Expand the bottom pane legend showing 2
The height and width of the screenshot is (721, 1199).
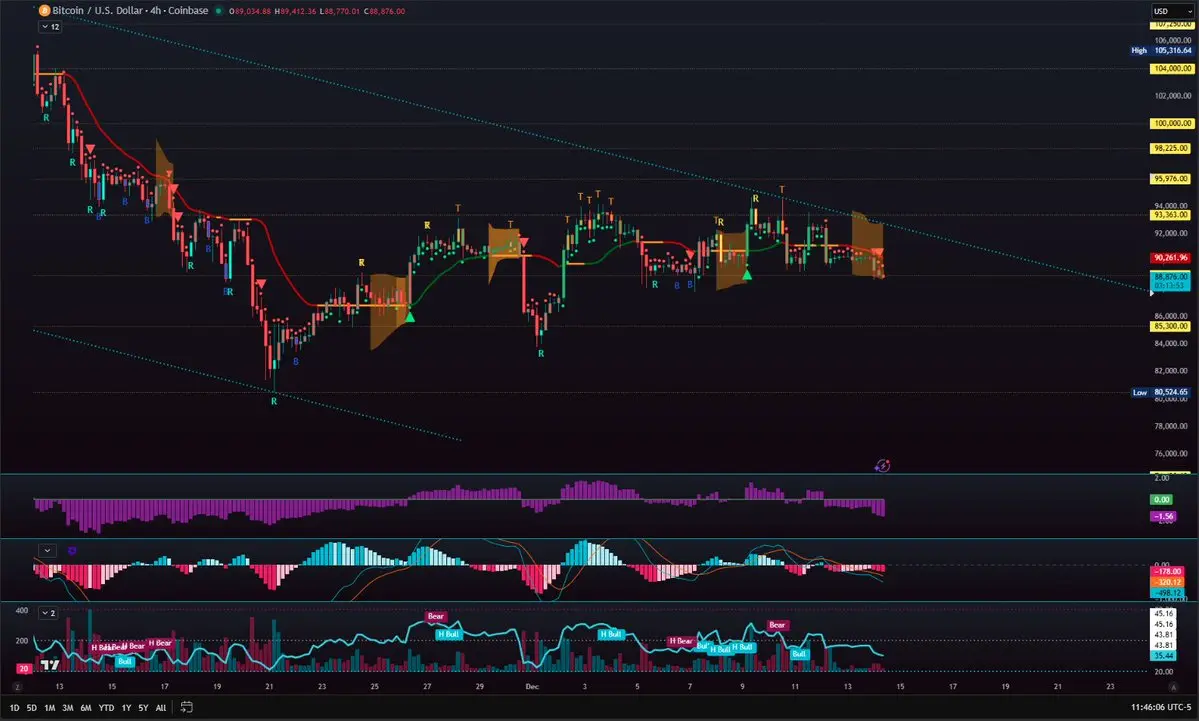(x=49, y=613)
